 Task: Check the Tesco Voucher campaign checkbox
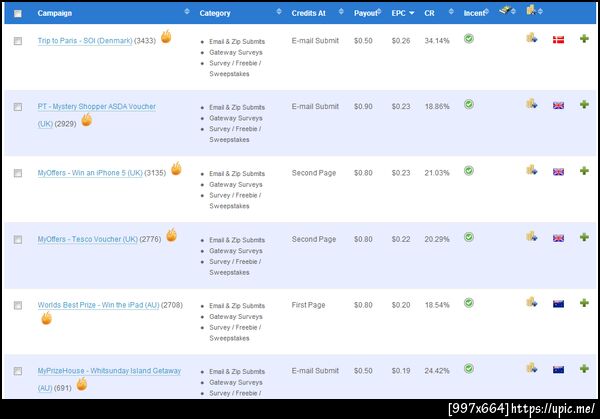pos(18,240)
